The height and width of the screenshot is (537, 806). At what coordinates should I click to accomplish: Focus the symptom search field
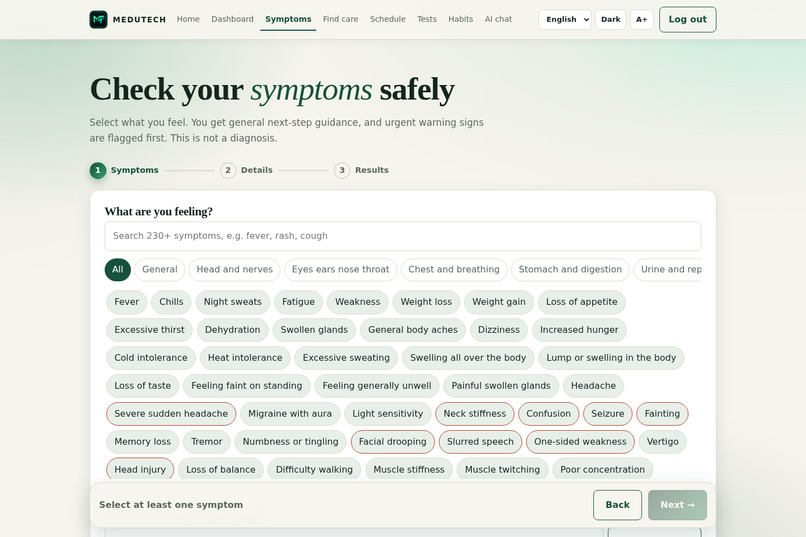coord(402,236)
